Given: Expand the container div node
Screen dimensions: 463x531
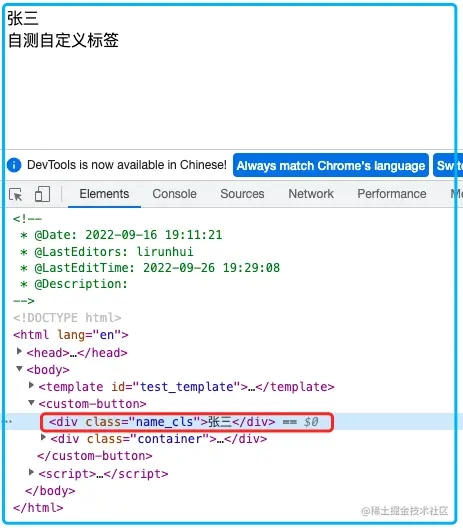Looking at the screenshot, I should pos(43,438).
